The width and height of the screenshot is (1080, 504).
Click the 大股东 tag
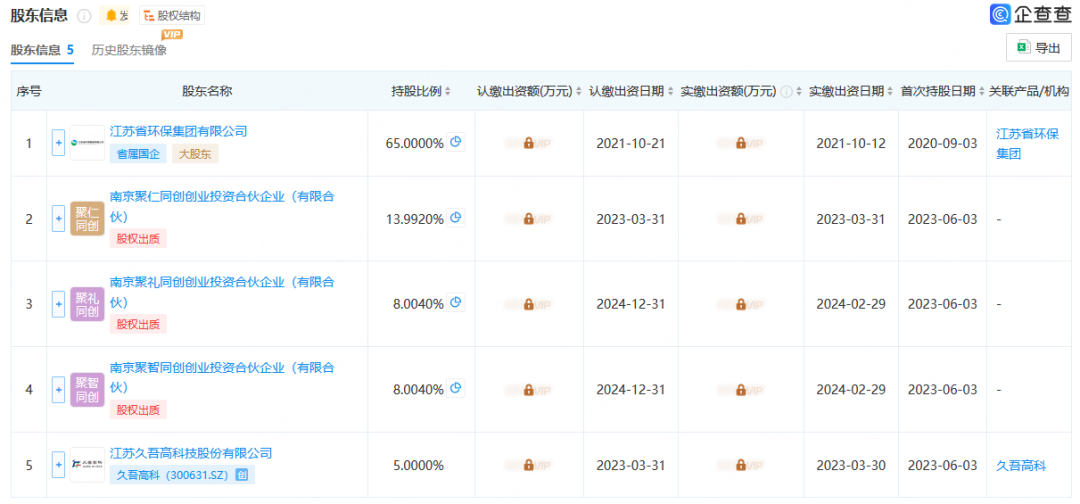tap(195, 154)
